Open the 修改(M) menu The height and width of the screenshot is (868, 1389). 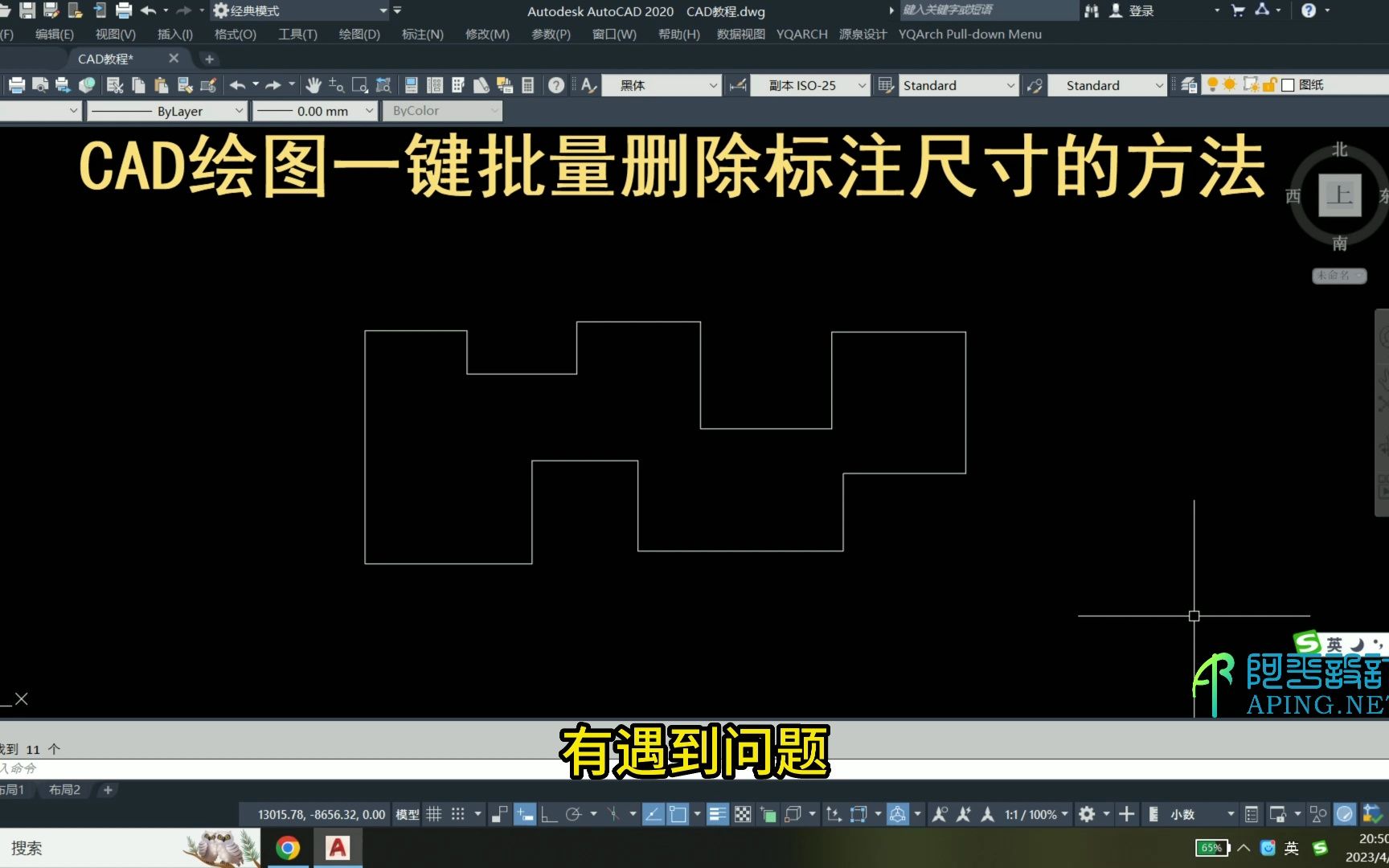487,35
